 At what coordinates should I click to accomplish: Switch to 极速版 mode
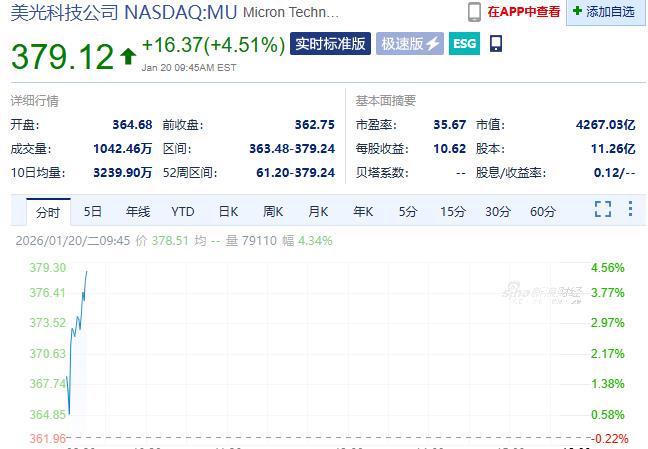[x=410, y=43]
